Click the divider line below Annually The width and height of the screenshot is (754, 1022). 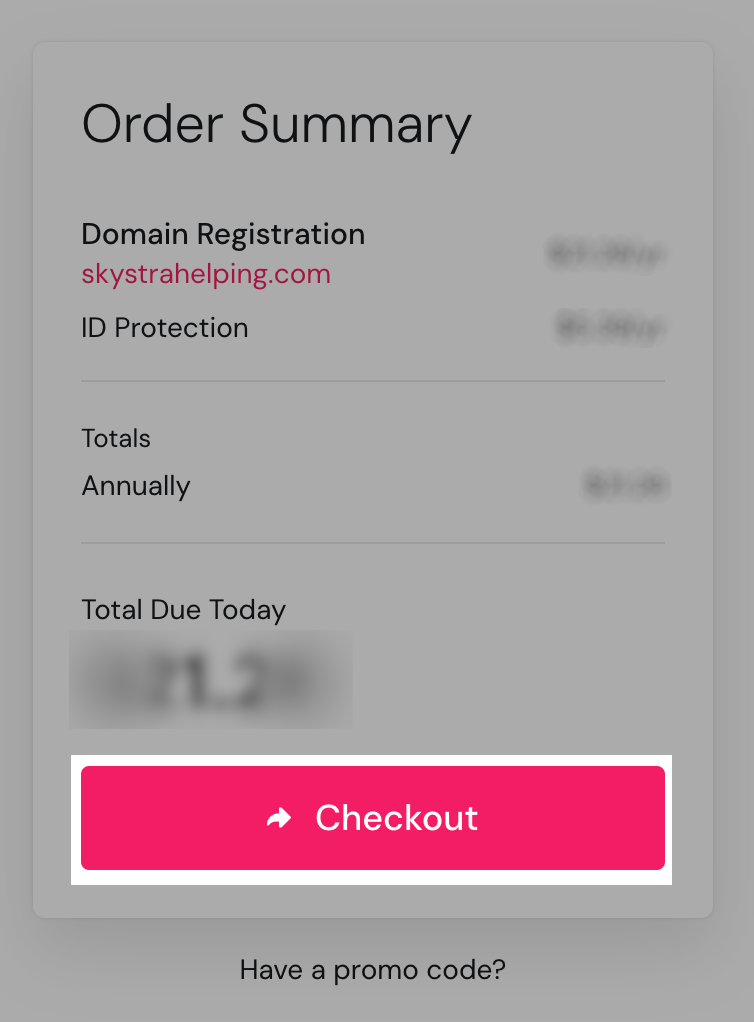(372, 543)
